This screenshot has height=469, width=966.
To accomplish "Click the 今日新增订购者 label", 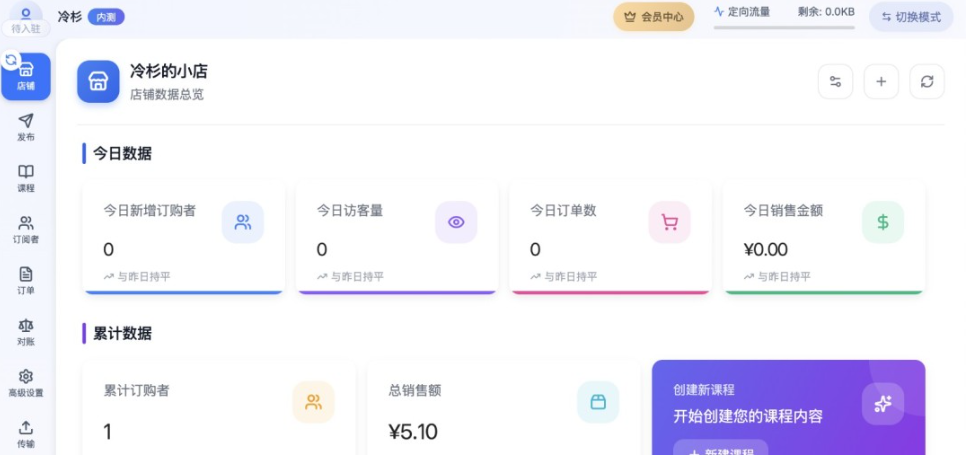I will pyautogui.click(x=150, y=211).
